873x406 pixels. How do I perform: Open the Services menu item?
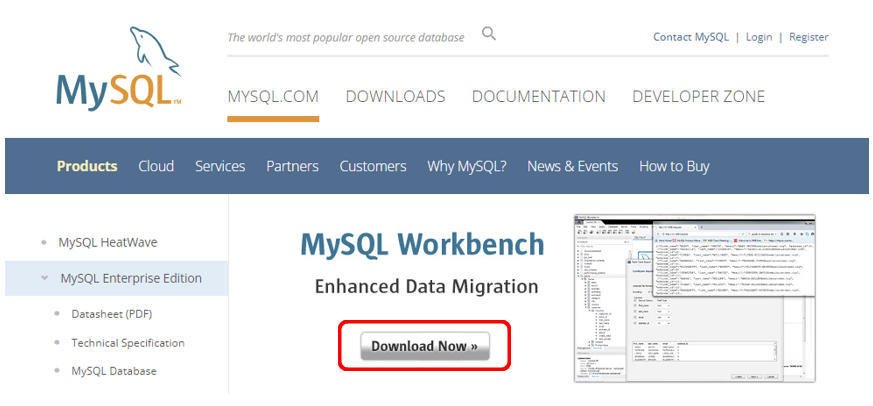point(220,166)
